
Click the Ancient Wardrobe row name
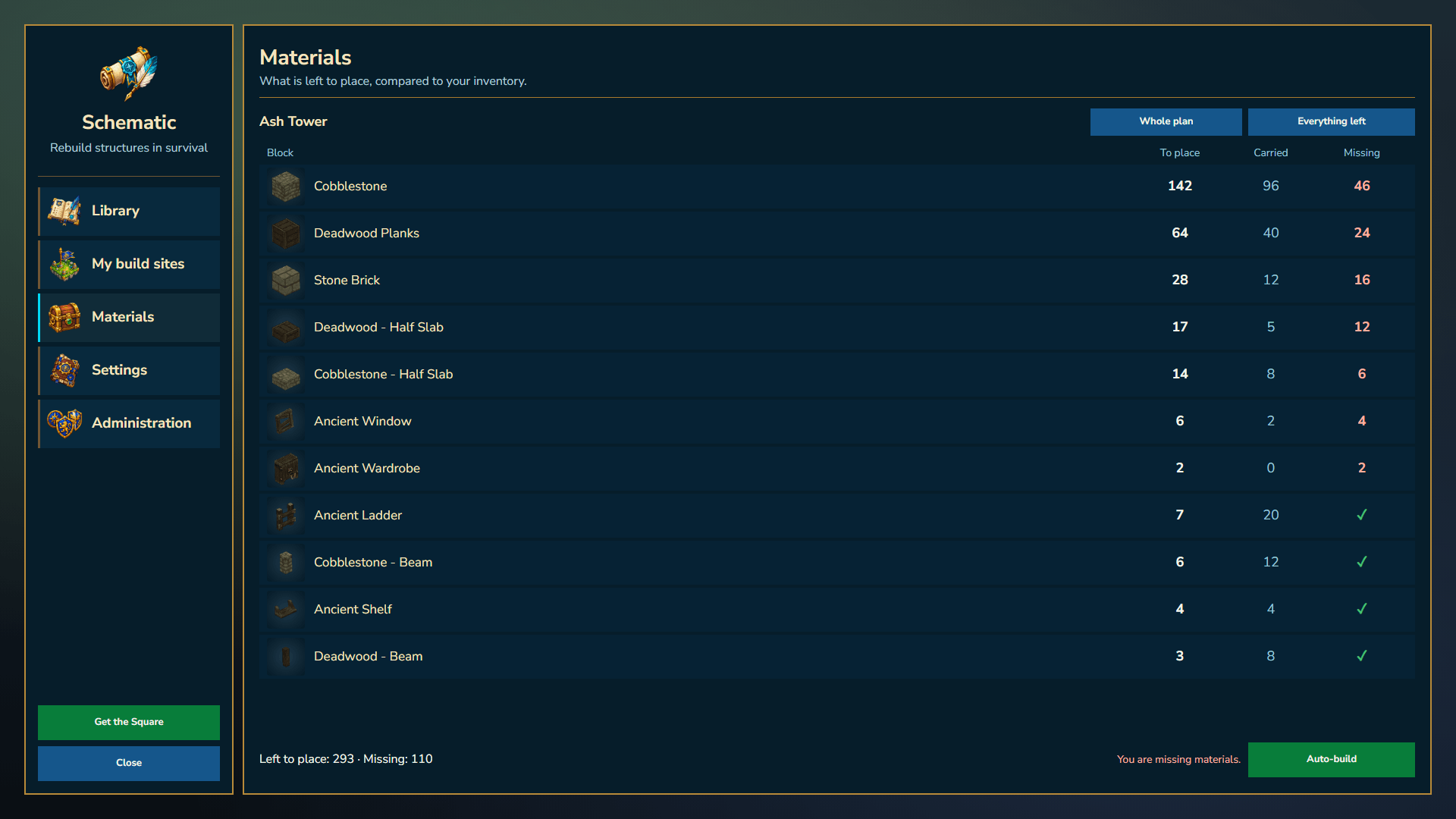point(367,468)
